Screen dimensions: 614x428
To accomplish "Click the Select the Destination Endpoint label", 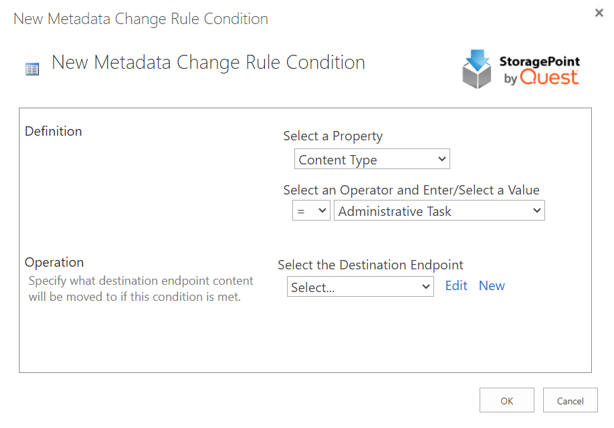I will pyautogui.click(x=370, y=265).
